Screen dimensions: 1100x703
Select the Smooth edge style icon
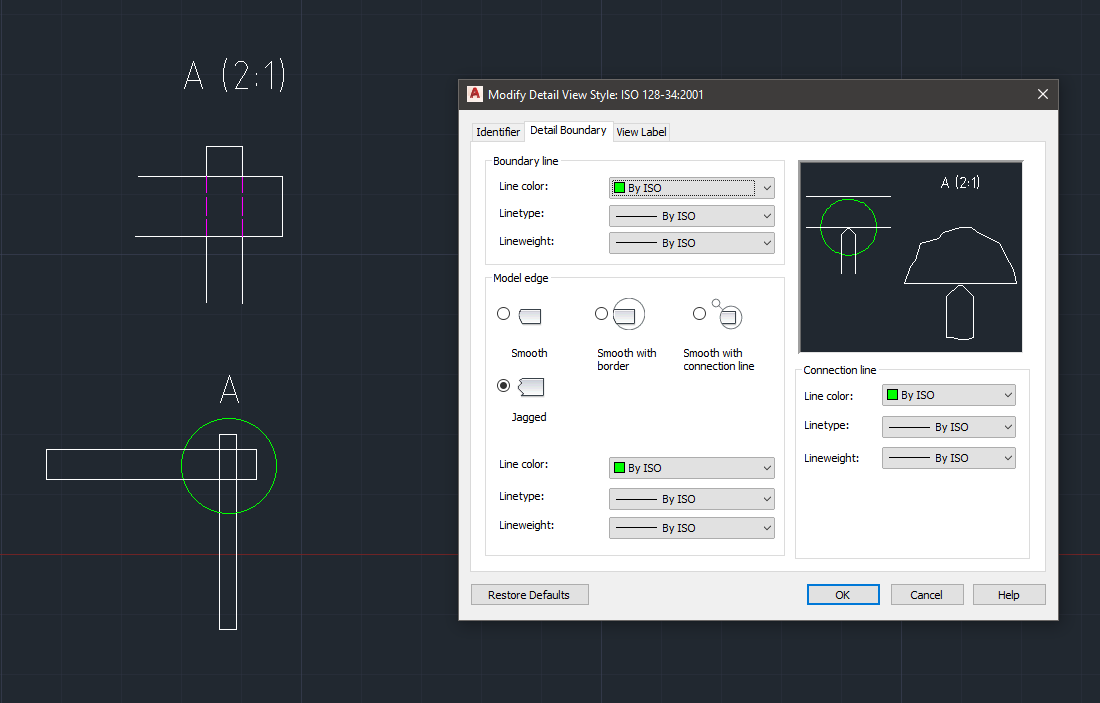click(x=529, y=313)
